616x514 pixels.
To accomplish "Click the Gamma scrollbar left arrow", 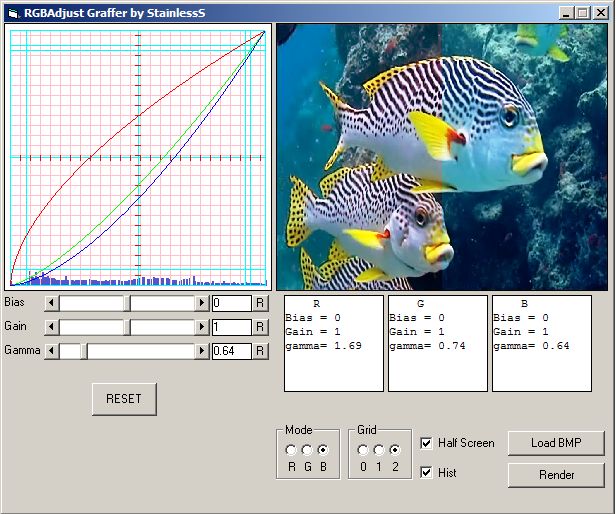I will [51, 351].
